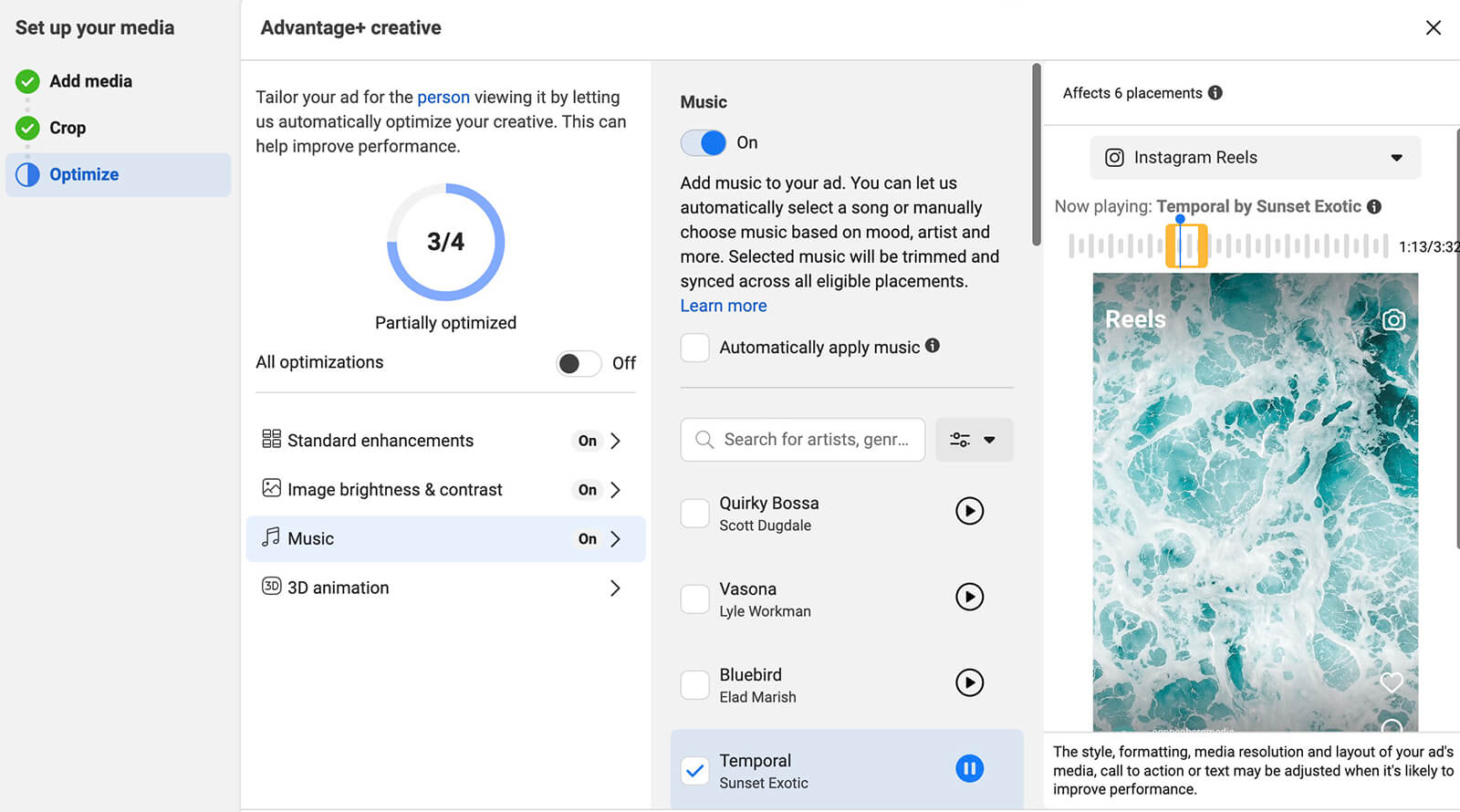Click info icon next to Automatically apply music
This screenshot has height=812, width=1460.
pyautogui.click(x=933, y=346)
